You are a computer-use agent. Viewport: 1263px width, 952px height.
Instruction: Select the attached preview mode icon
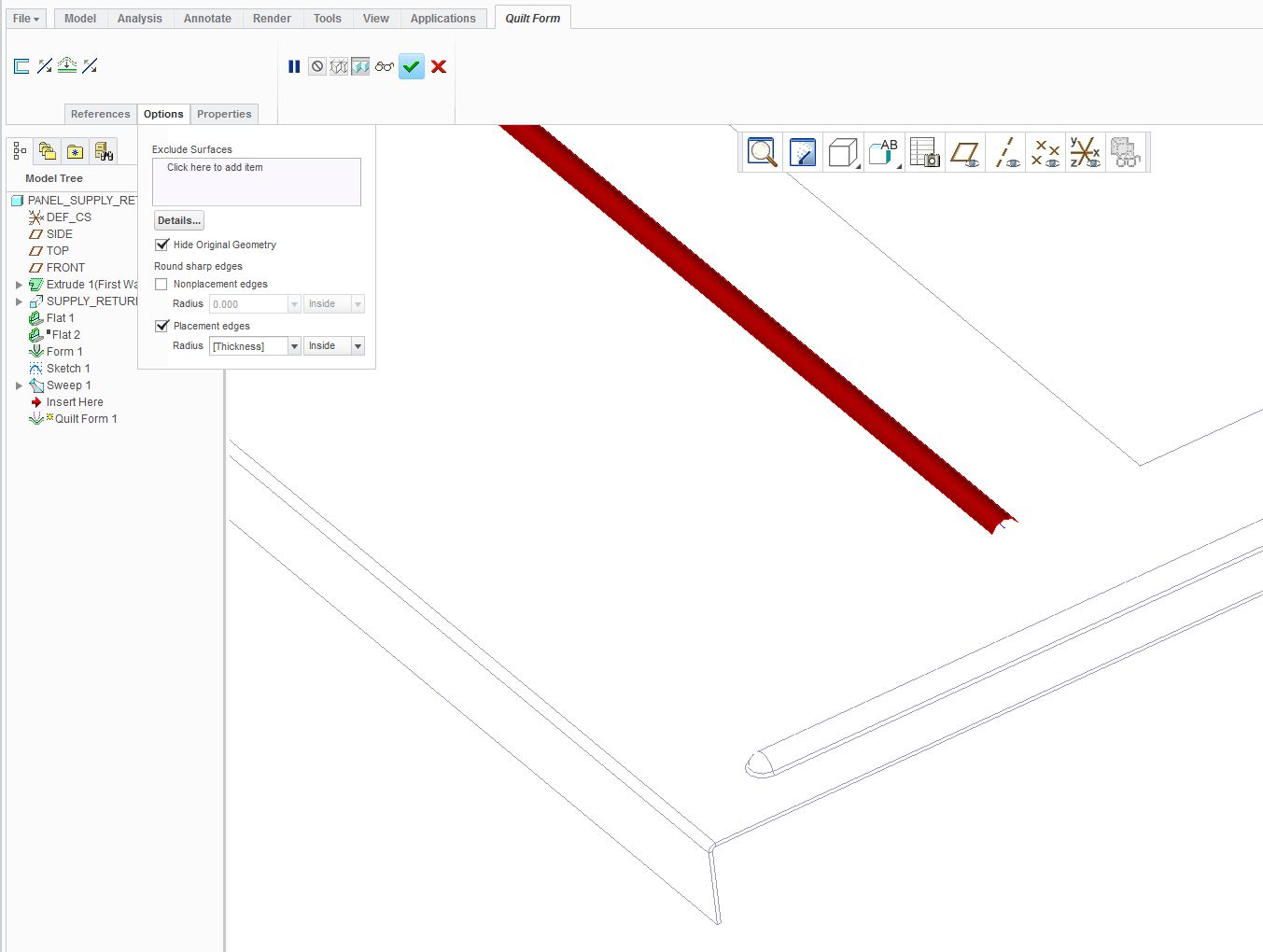360,66
